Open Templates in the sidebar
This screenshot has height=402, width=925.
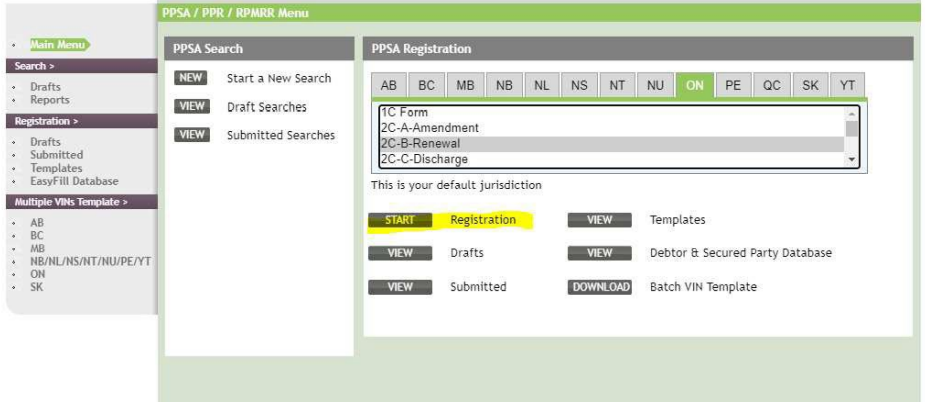(56, 168)
